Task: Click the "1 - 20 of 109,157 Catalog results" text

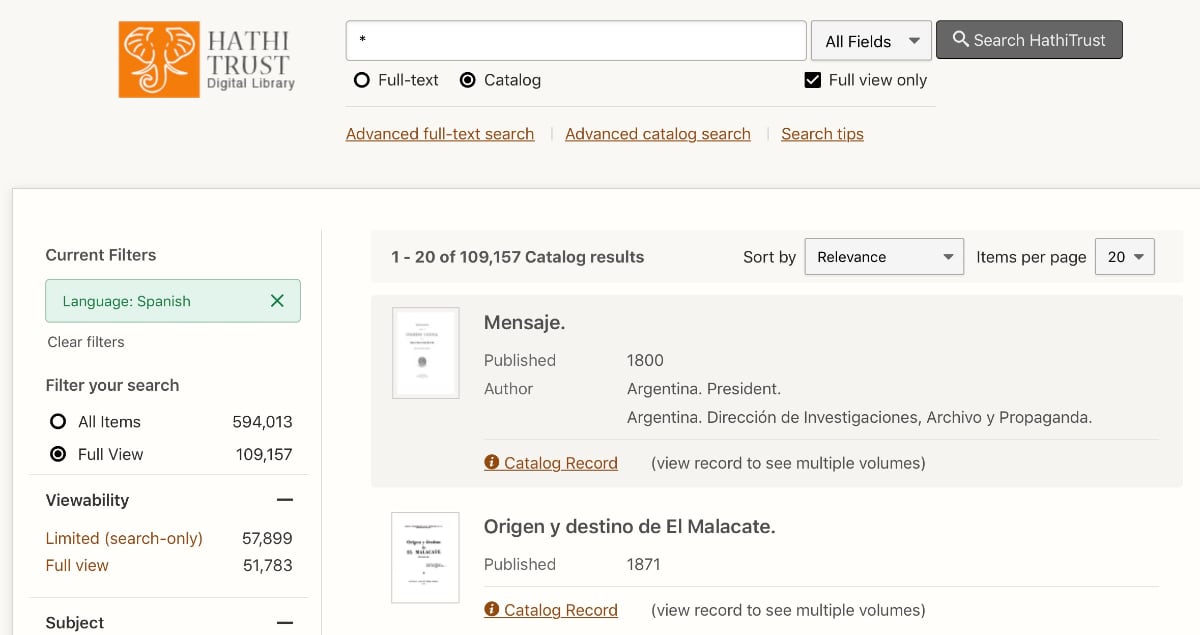Action: (518, 257)
